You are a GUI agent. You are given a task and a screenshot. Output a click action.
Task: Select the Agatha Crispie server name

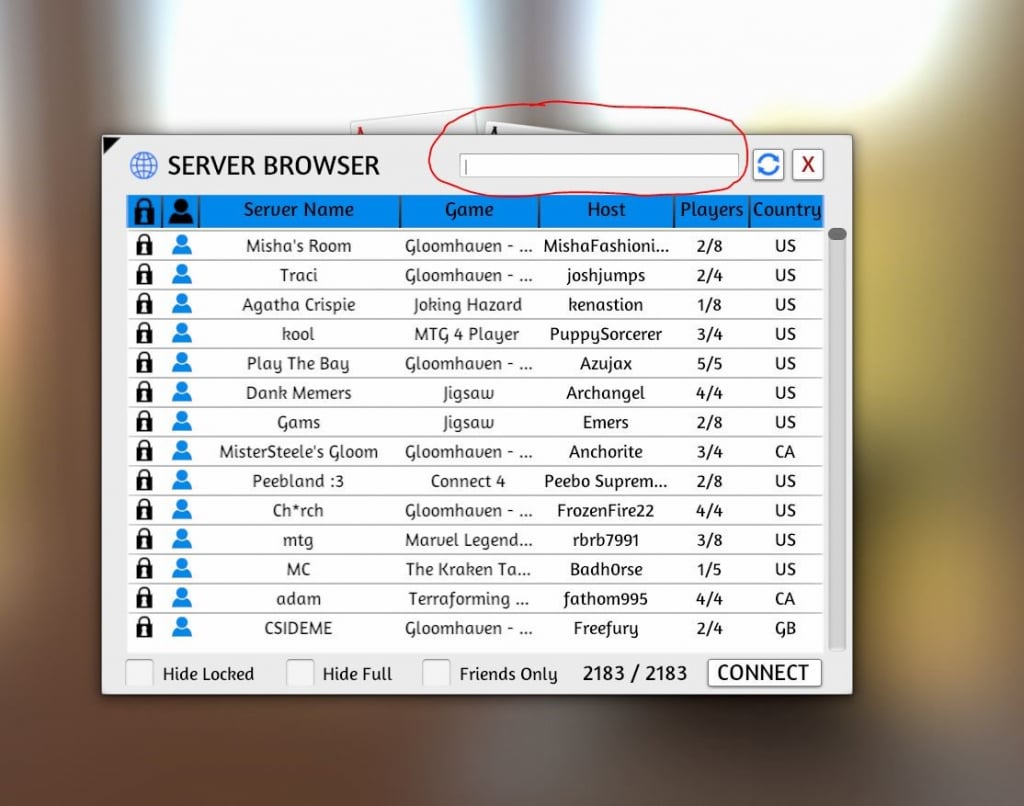[x=298, y=305]
